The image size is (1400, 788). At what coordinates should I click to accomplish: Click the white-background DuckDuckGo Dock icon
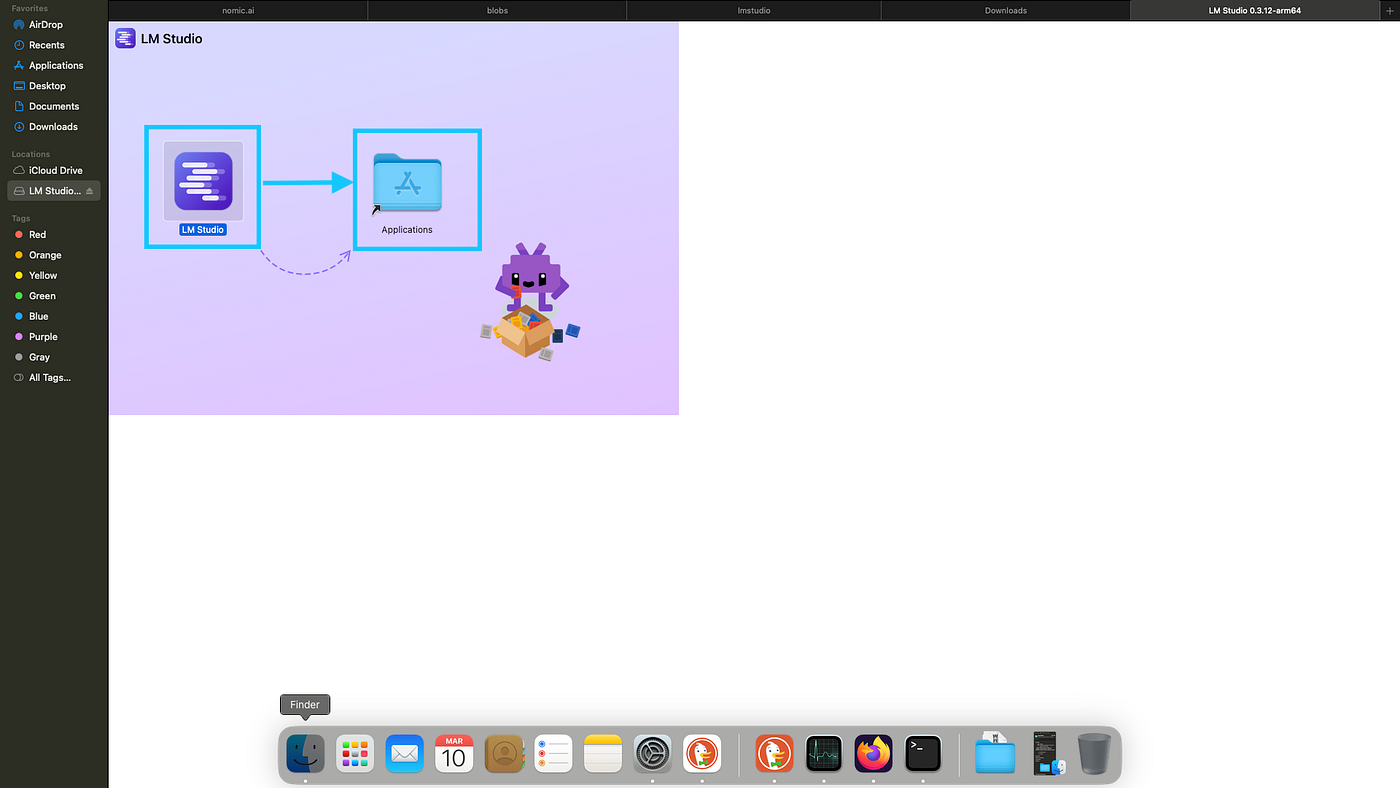pyautogui.click(x=702, y=753)
